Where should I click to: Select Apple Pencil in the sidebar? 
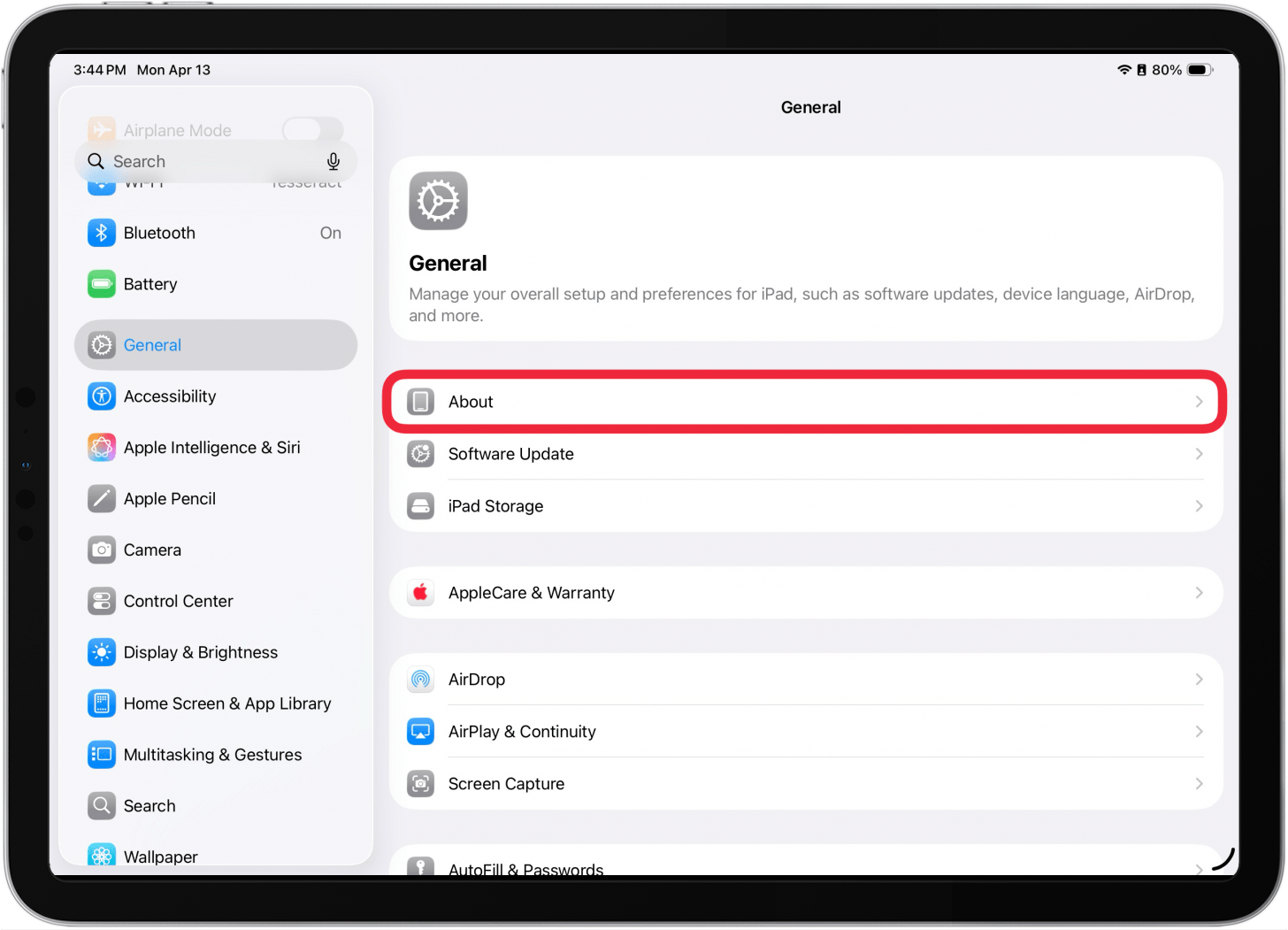216,499
